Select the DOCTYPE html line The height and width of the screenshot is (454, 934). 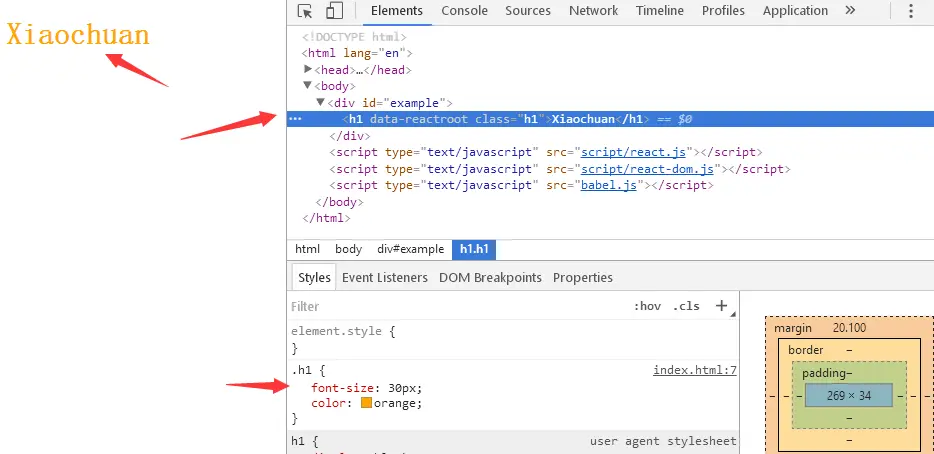tap(354, 37)
